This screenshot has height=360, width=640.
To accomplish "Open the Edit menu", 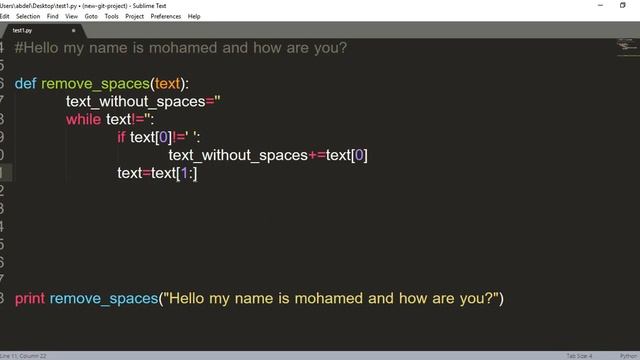I will point(4,16).
